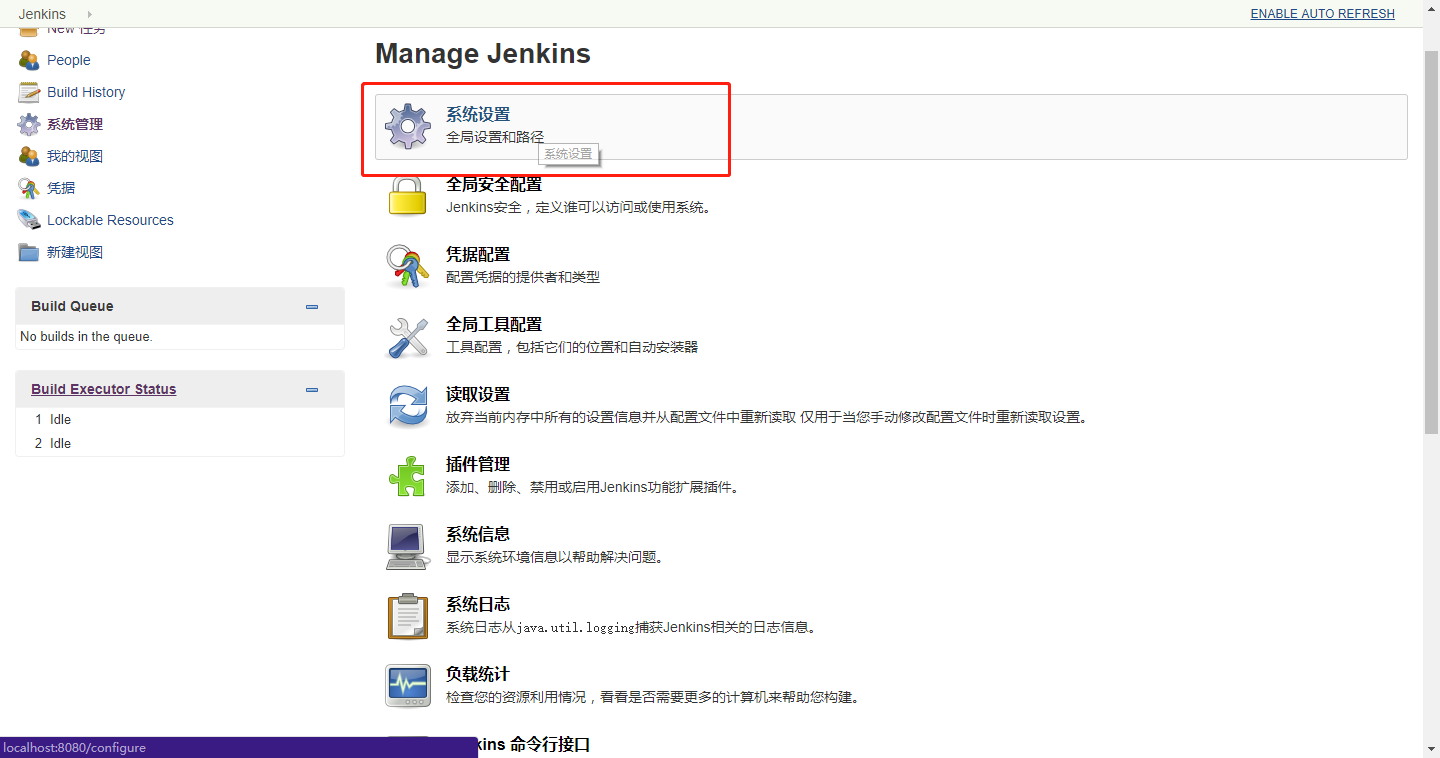Click the 读取设置 link
The height and width of the screenshot is (758, 1440).
point(478,394)
